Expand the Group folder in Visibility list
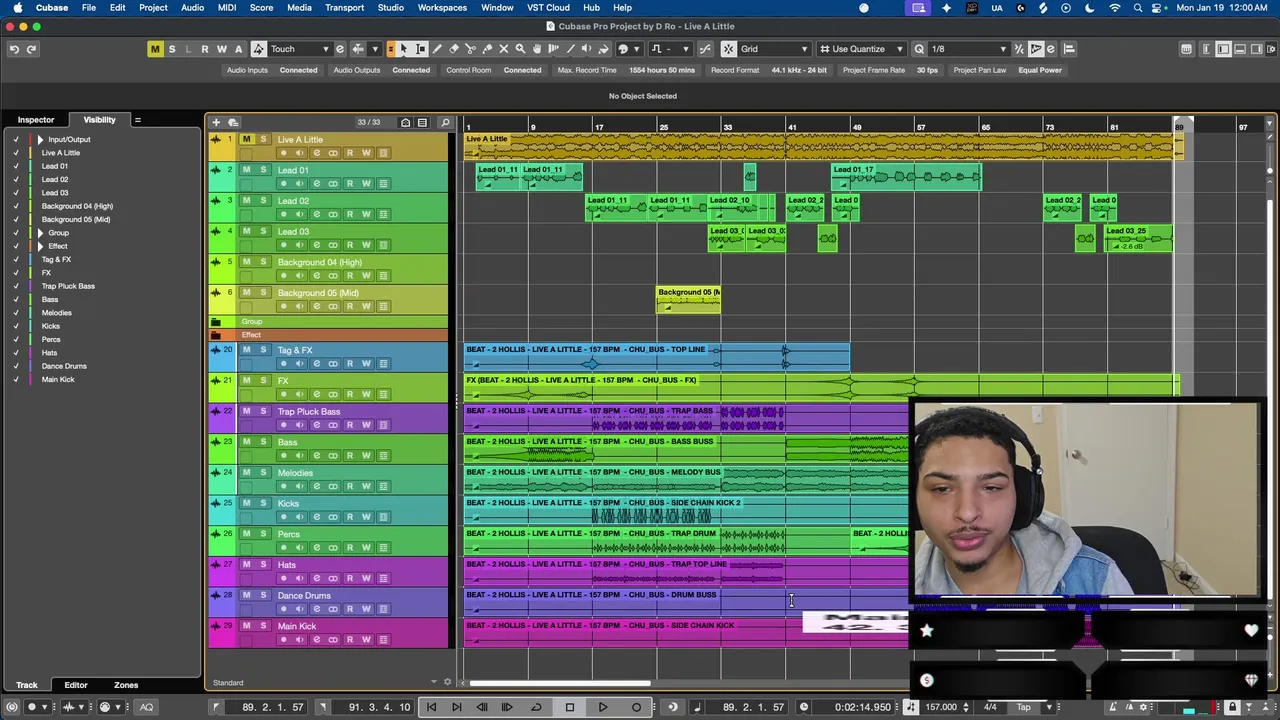 (x=40, y=233)
